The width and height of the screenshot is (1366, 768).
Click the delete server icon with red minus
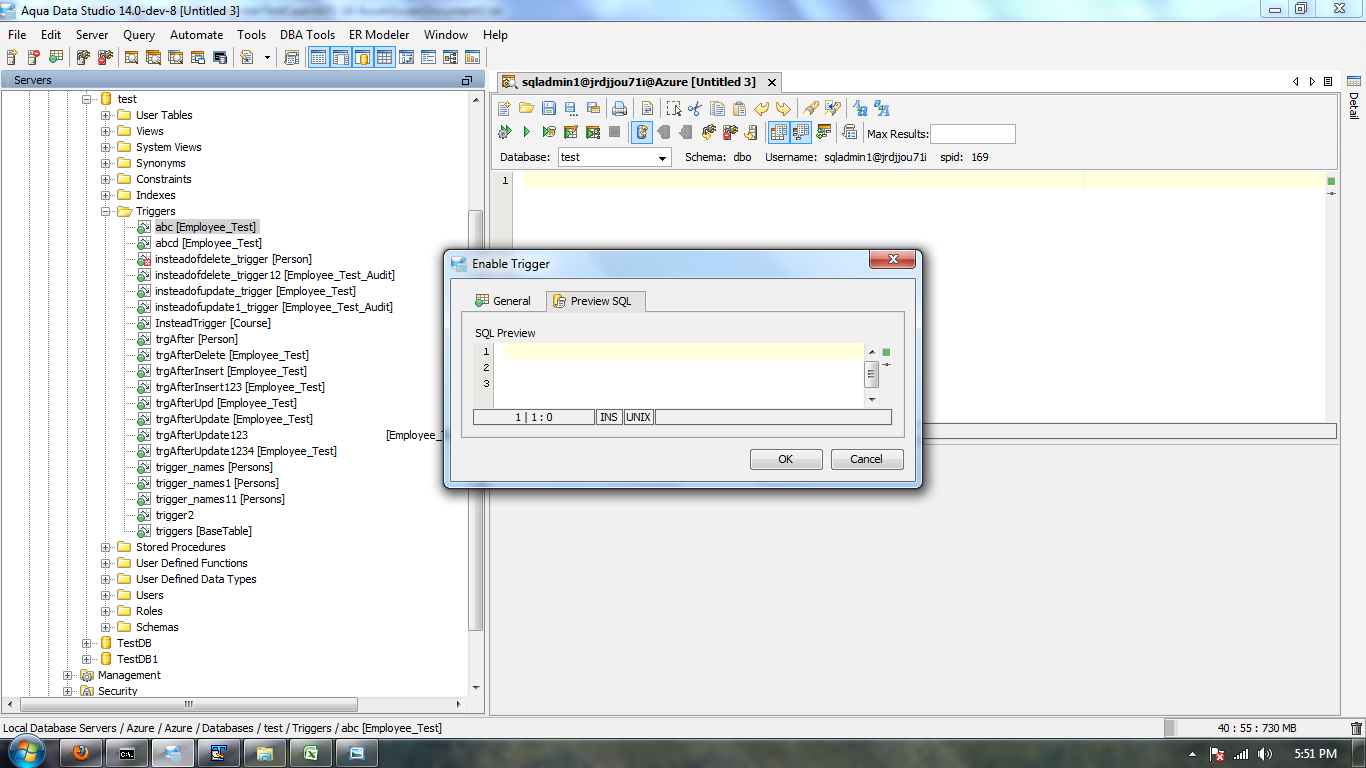tap(34, 57)
